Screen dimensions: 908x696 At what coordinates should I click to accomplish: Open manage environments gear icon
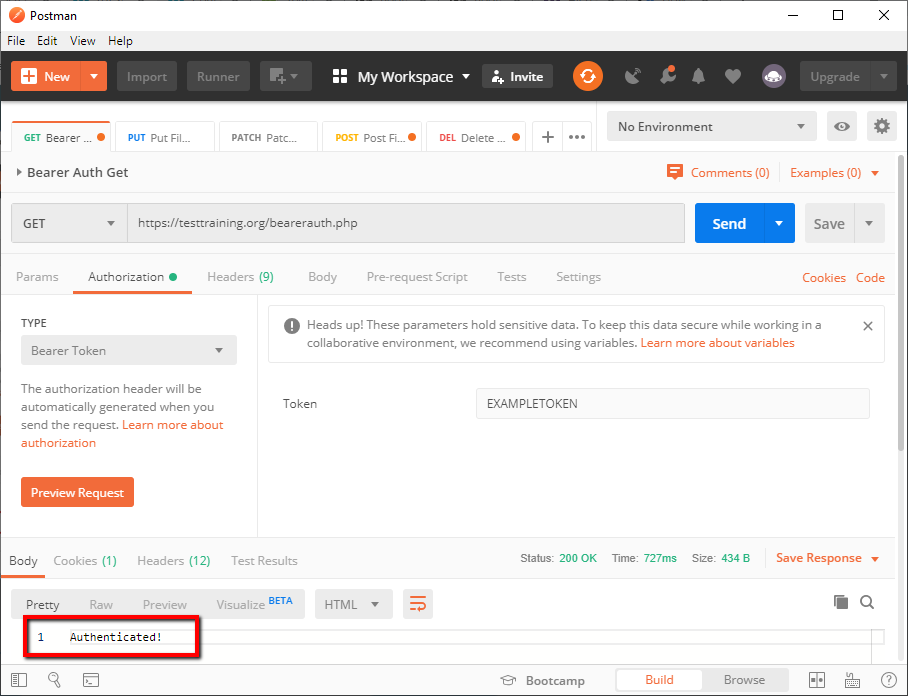pos(881,126)
